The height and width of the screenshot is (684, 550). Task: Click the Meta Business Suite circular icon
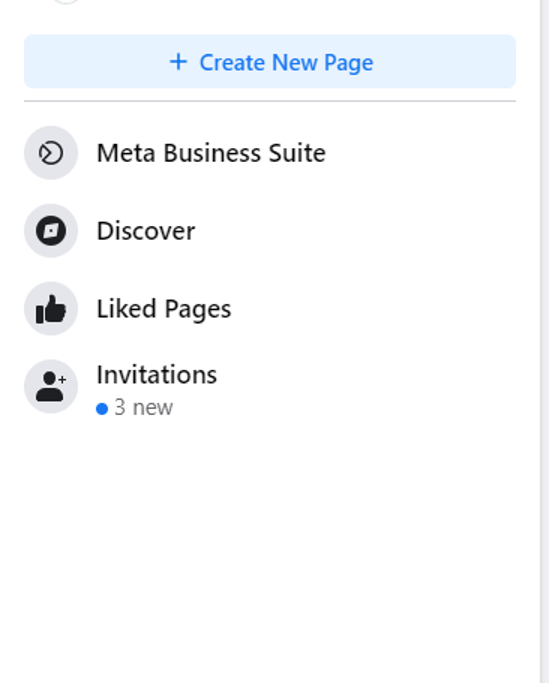51,153
